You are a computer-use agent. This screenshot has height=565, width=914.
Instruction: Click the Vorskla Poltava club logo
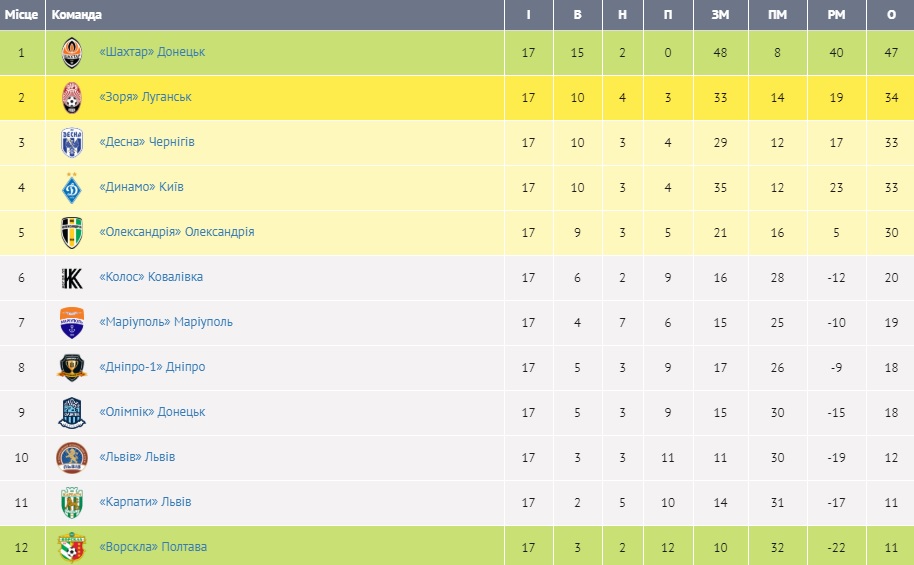click(x=72, y=546)
